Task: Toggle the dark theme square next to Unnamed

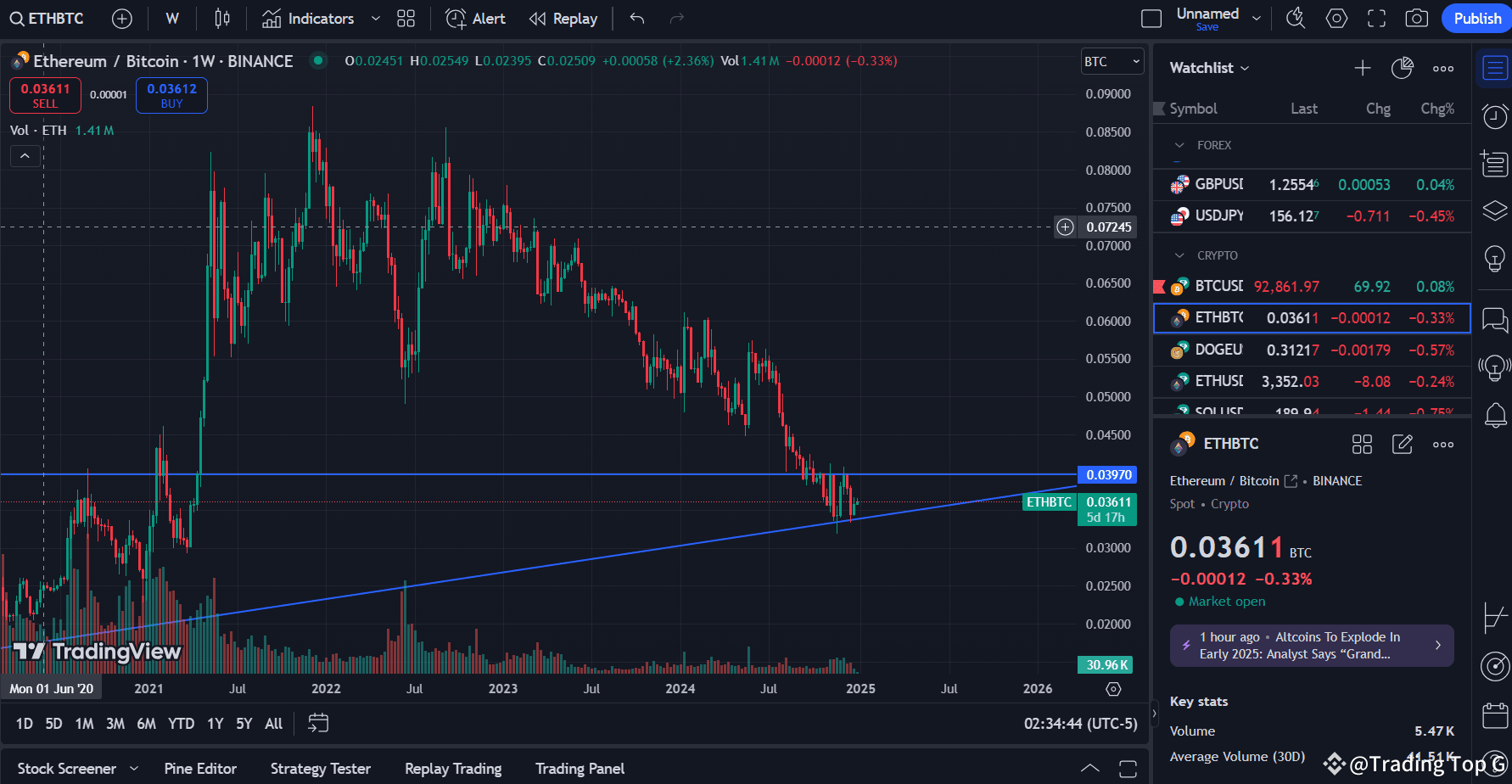Action: [1151, 18]
